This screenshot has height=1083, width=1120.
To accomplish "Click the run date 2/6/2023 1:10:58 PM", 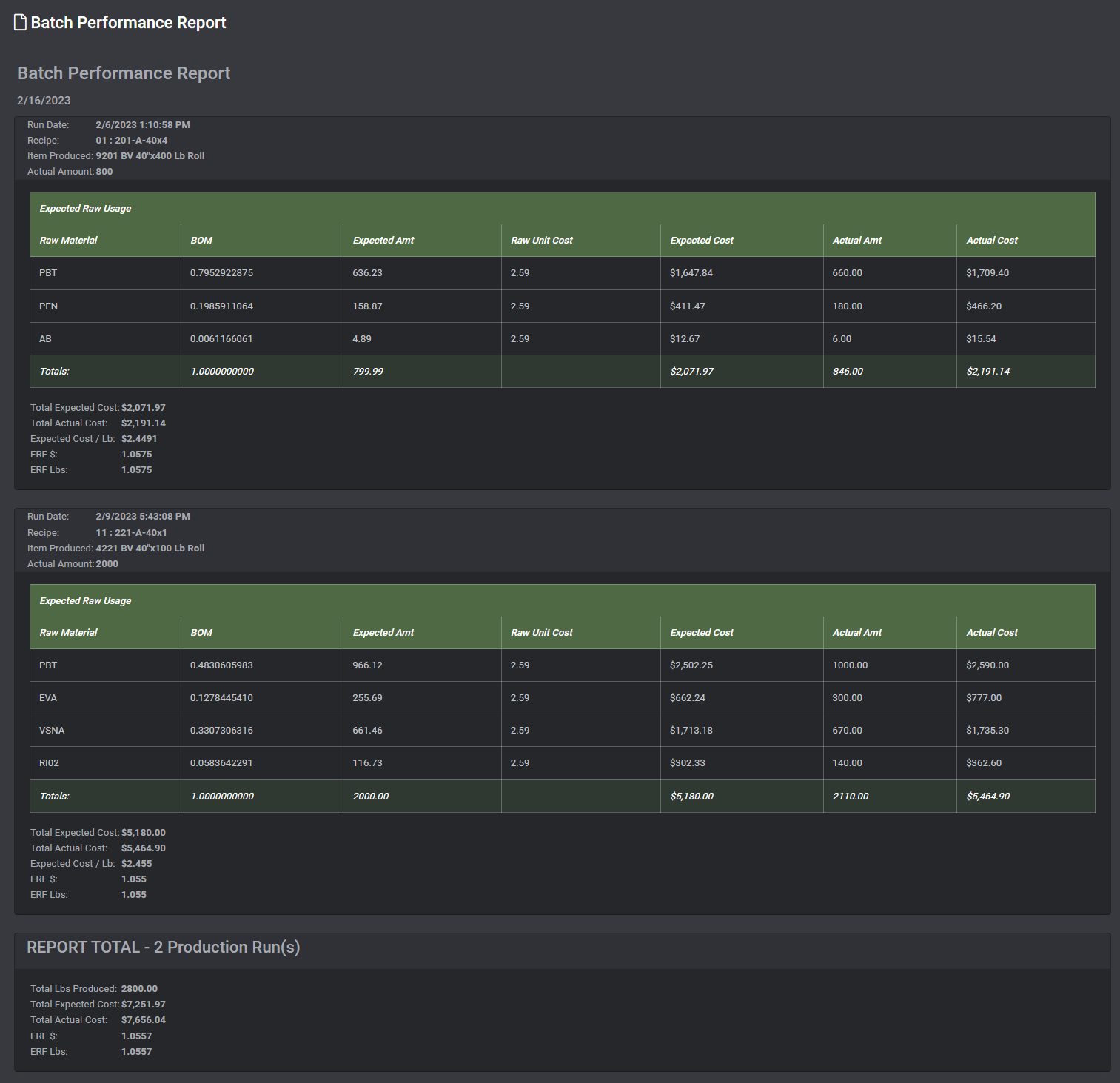I will pyautogui.click(x=142, y=125).
